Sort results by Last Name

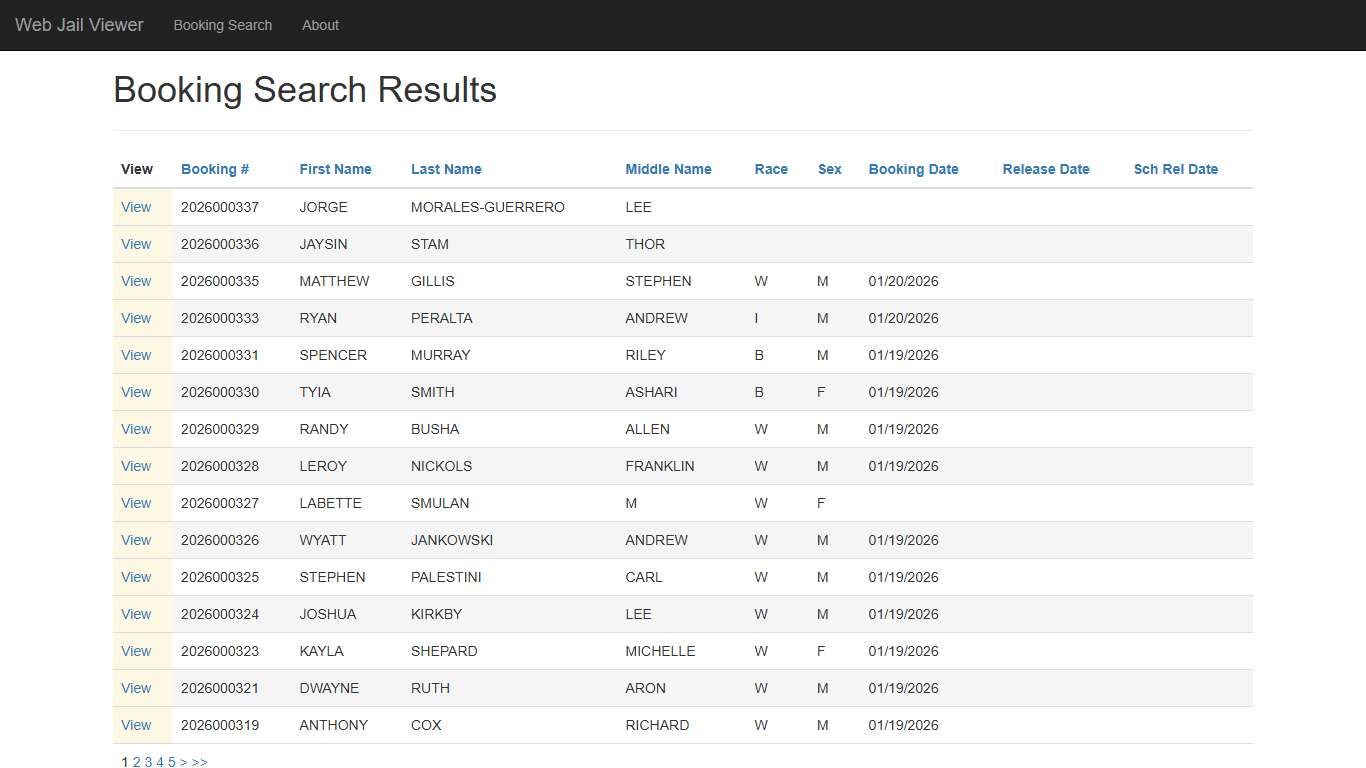(446, 169)
